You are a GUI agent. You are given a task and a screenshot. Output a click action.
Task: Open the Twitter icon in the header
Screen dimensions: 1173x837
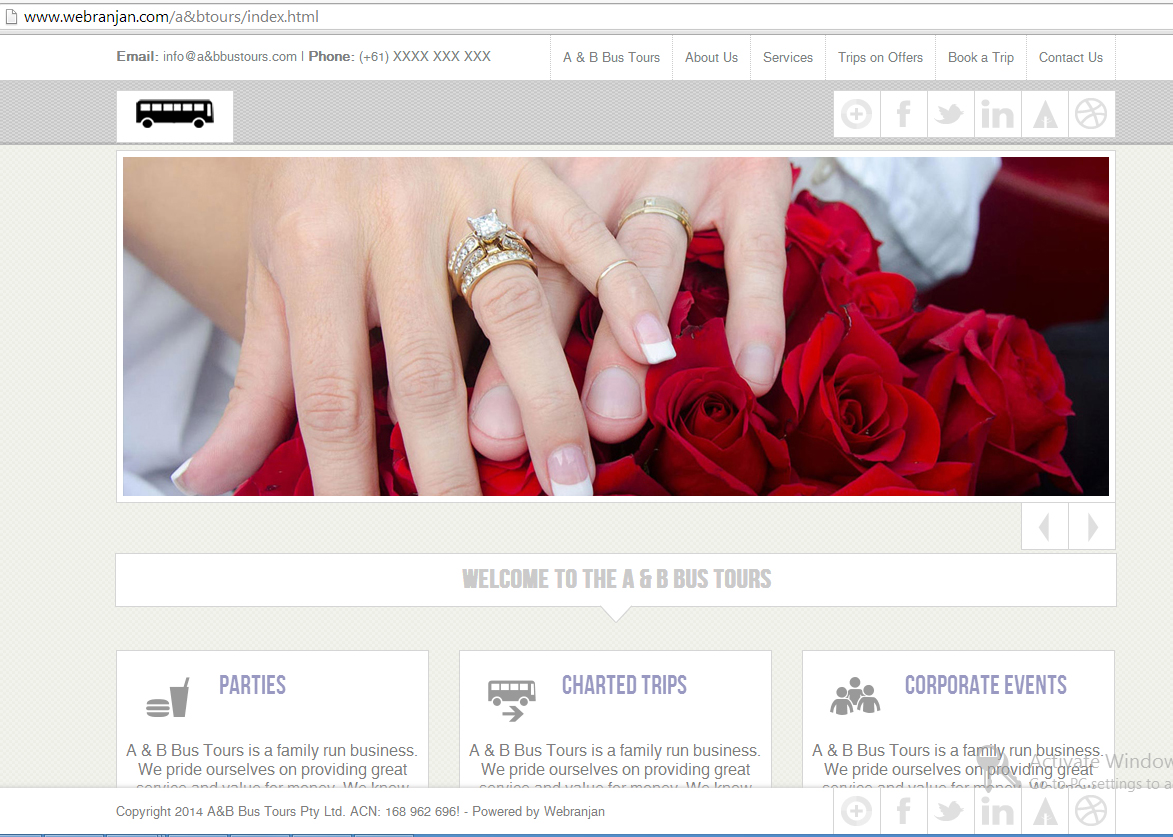pyautogui.click(x=950, y=114)
